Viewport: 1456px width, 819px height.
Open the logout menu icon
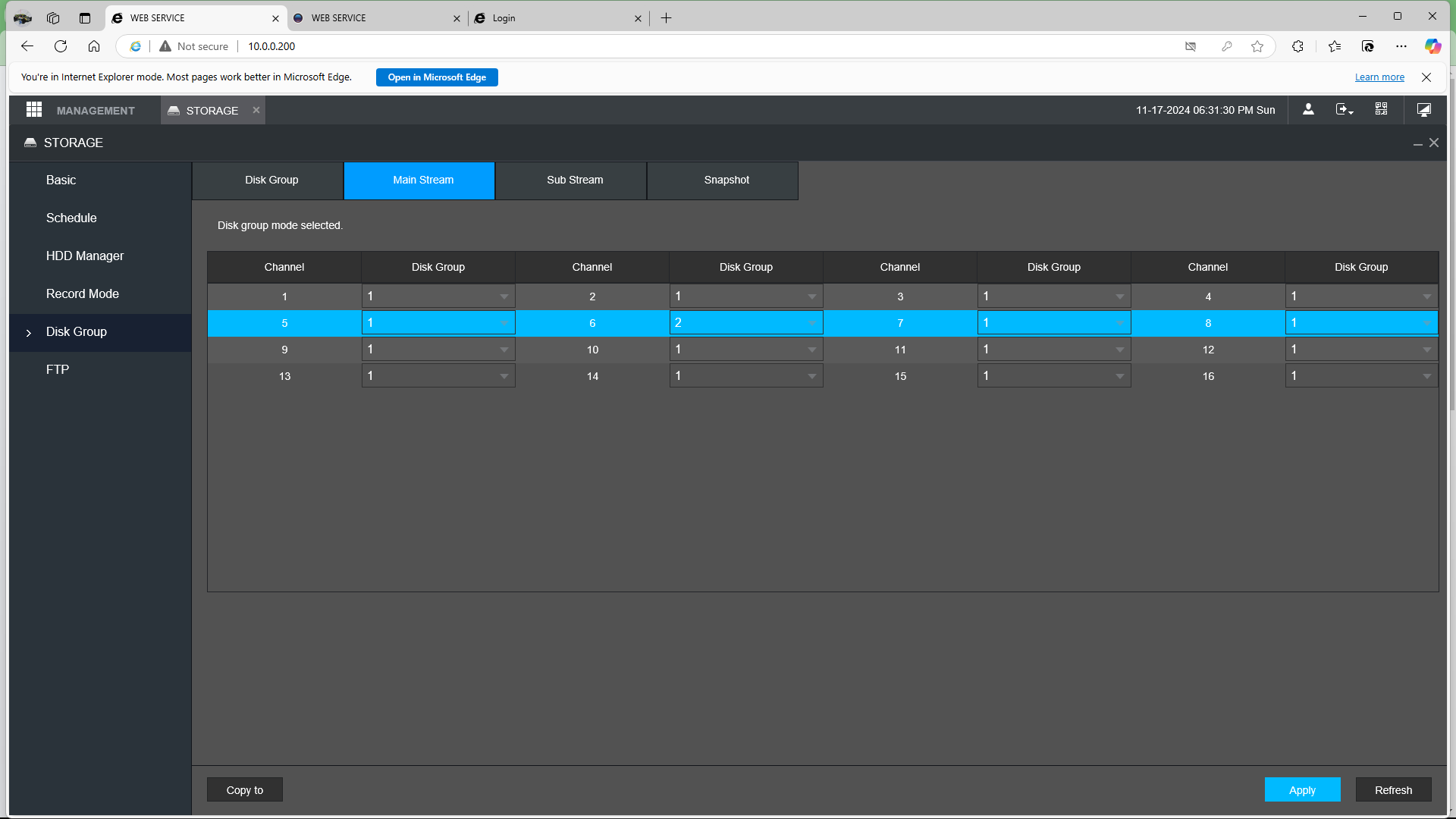[x=1345, y=110]
